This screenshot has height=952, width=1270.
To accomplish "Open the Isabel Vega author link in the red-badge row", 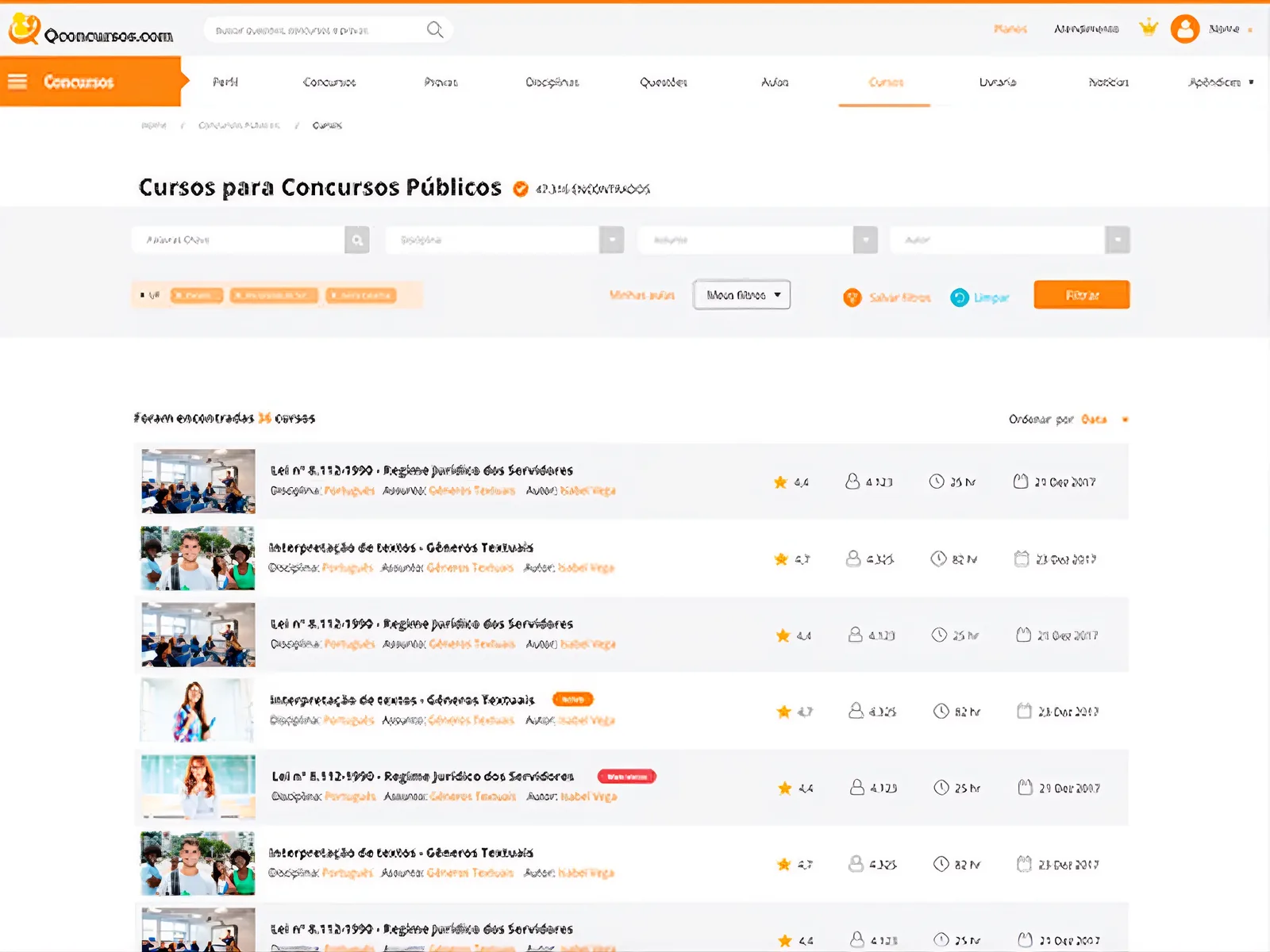I will point(588,797).
